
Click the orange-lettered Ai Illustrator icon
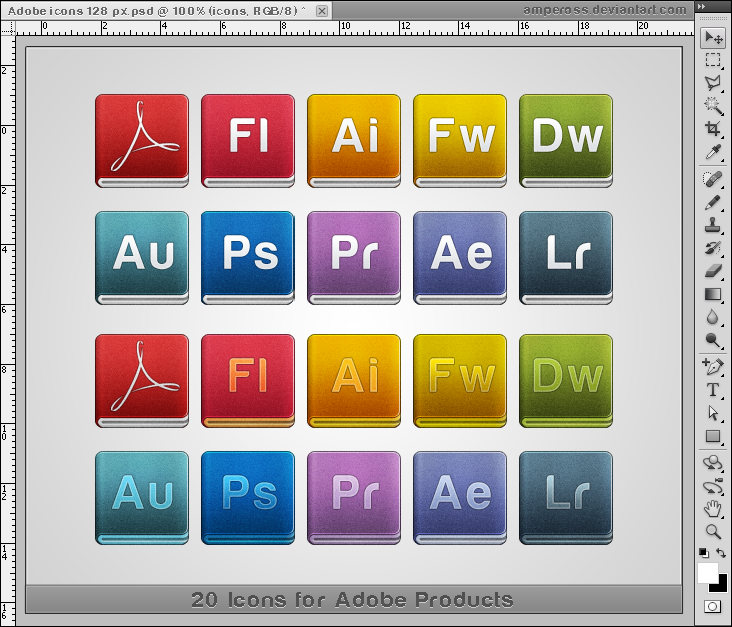click(x=354, y=381)
